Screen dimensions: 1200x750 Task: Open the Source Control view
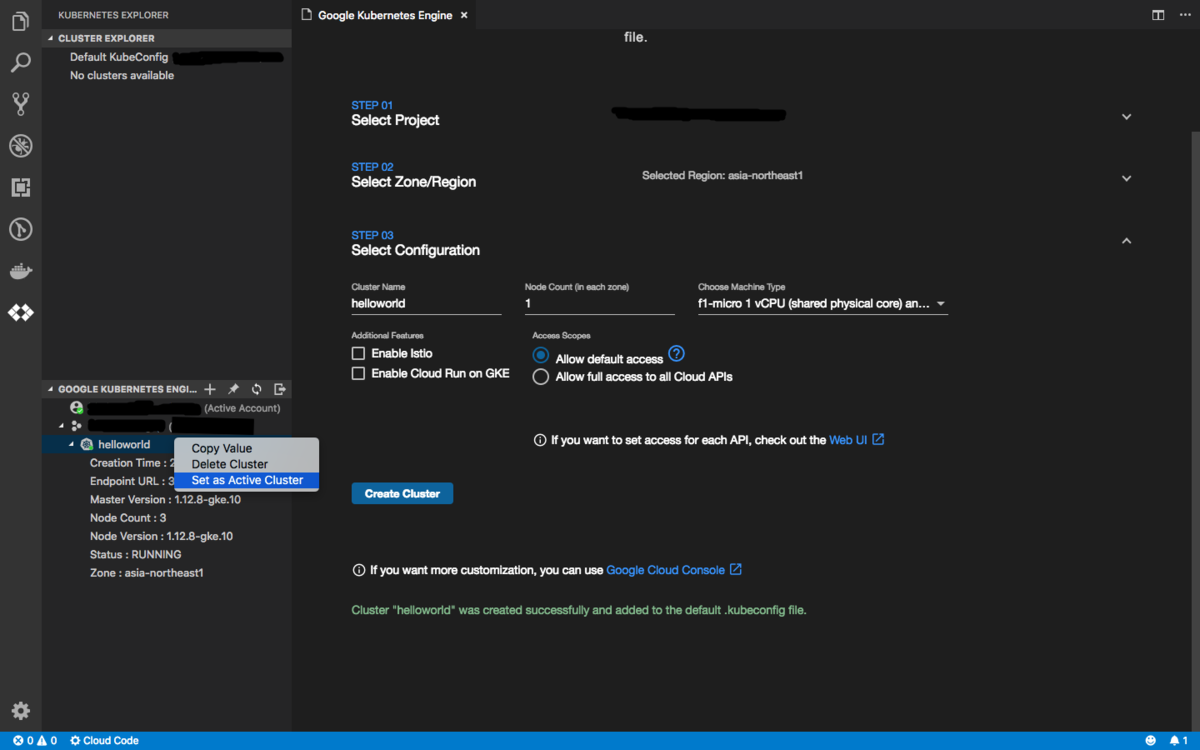20,103
